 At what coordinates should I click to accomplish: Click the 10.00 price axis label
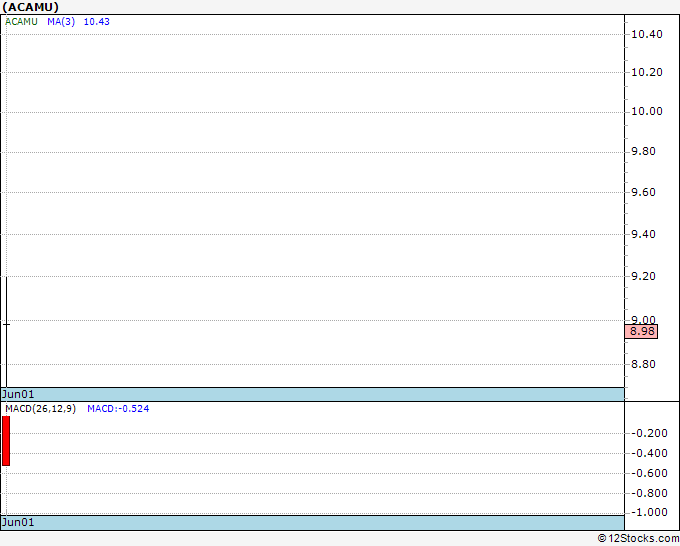pyautogui.click(x=647, y=111)
